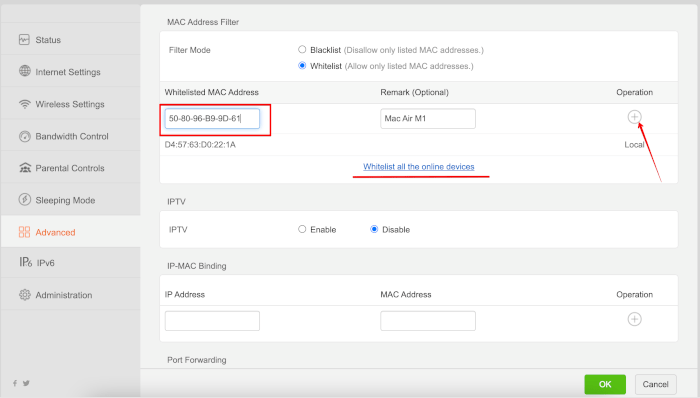Click the Sleeping Mode icon
The image size is (700, 398).
[25, 199]
